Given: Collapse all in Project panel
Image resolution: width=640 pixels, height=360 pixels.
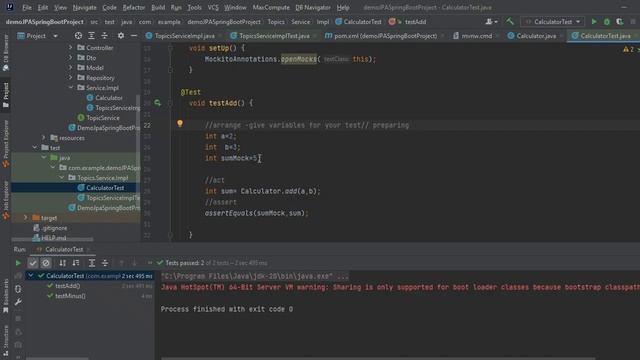Looking at the screenshot, I should 104,36.
